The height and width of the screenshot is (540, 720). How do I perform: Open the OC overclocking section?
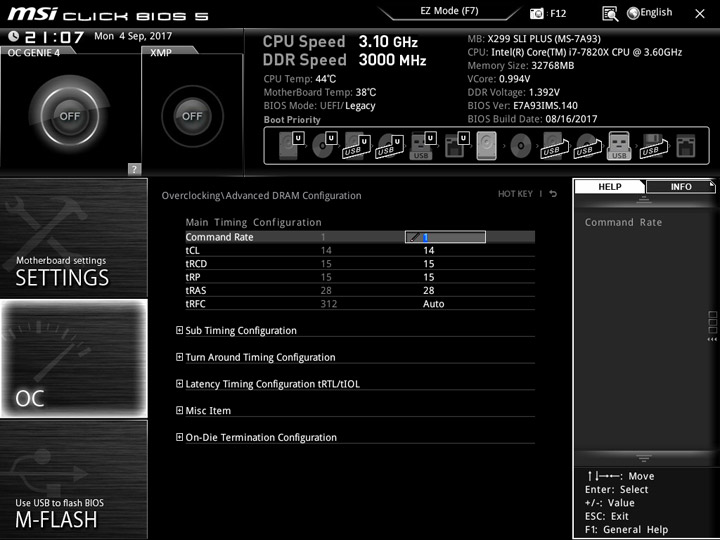tap(73, 358)
